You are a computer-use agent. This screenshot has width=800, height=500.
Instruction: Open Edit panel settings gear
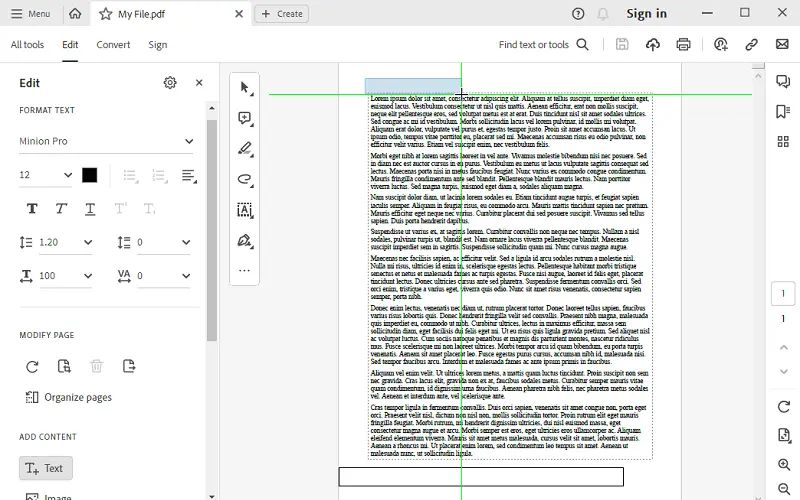coord(170,83)
